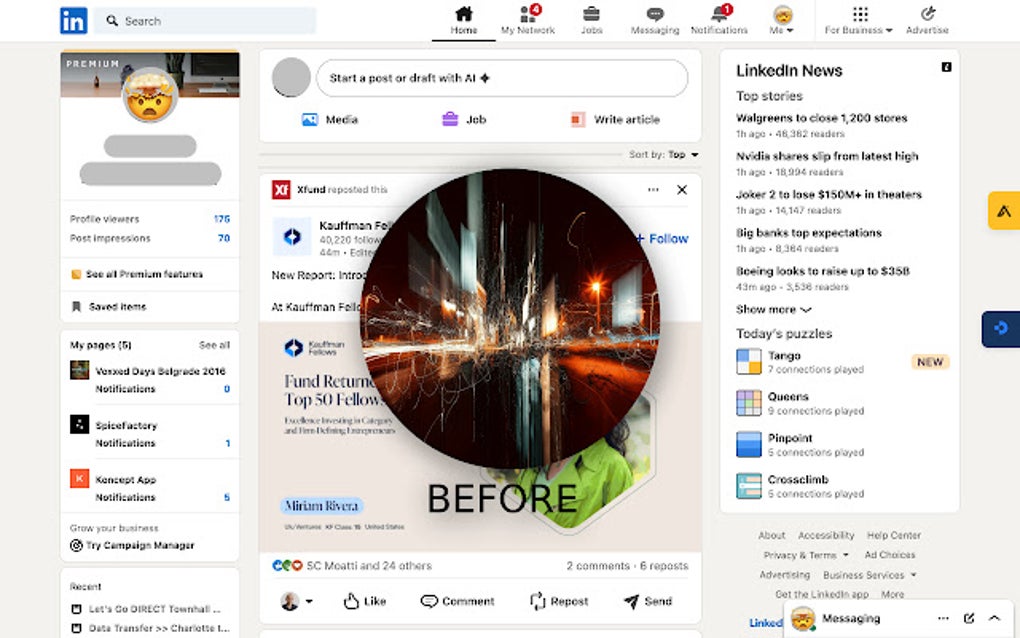Open the Me profile dropdown
The image size is (1020, 638).
point(782,16)
